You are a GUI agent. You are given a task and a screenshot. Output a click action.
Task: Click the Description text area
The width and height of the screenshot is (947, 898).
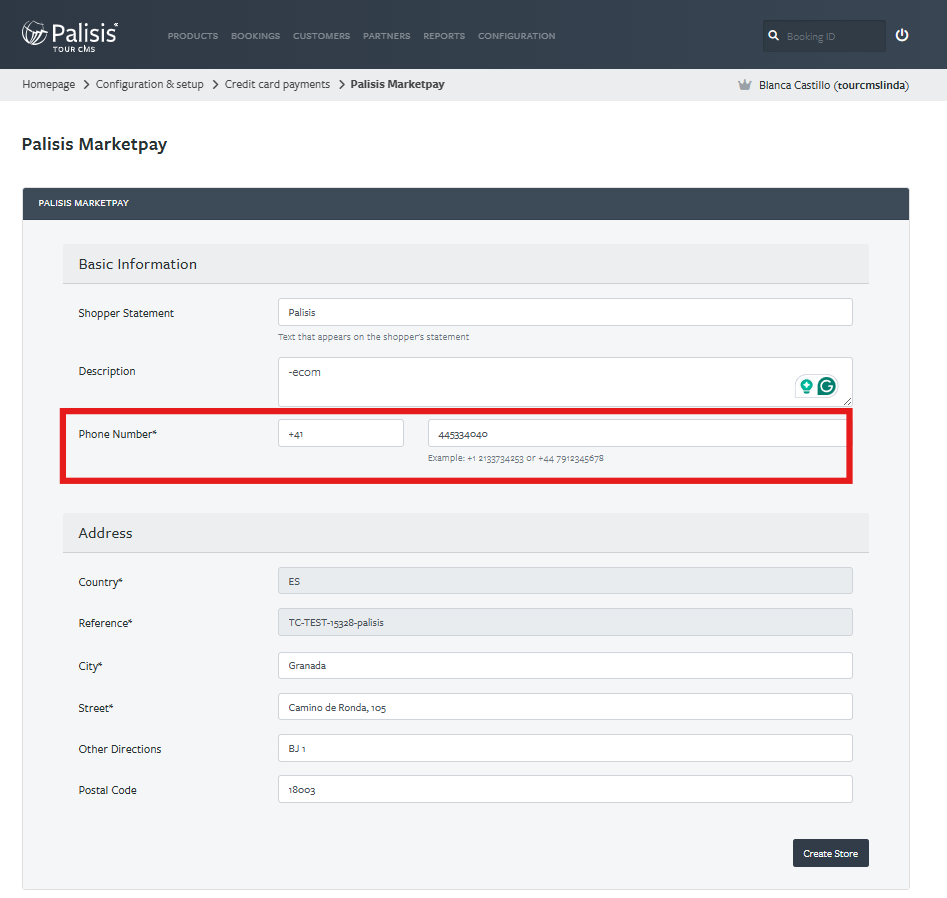point(565,382)
